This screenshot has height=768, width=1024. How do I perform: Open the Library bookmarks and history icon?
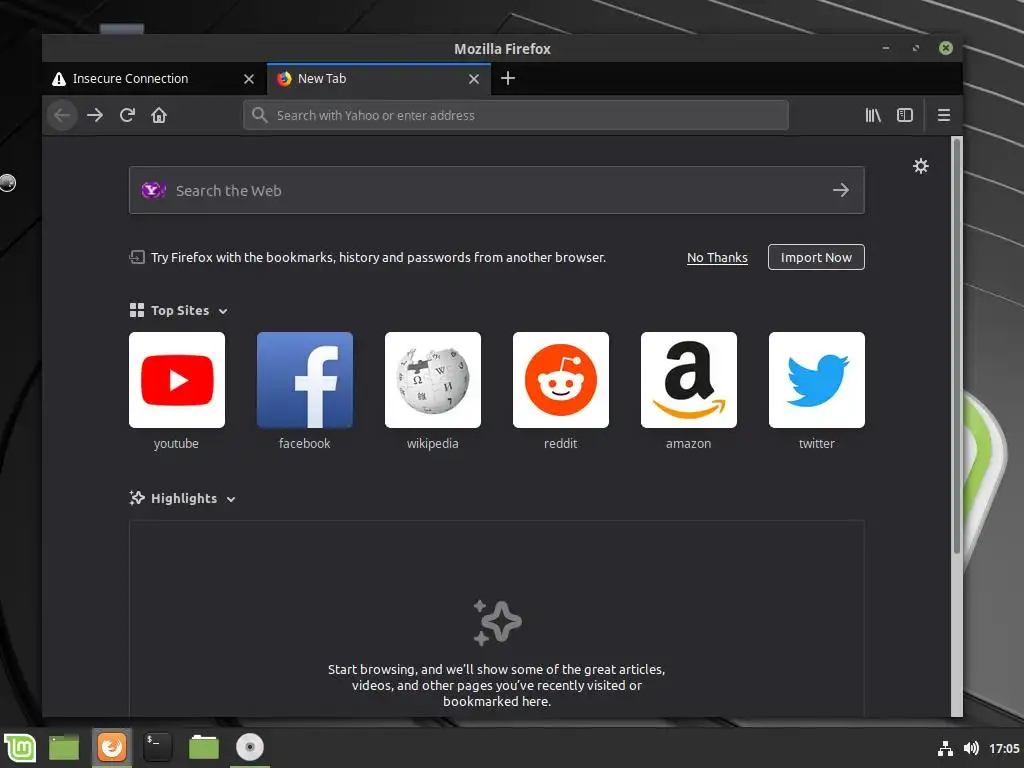pyautogui.click(x=872, y=116)
